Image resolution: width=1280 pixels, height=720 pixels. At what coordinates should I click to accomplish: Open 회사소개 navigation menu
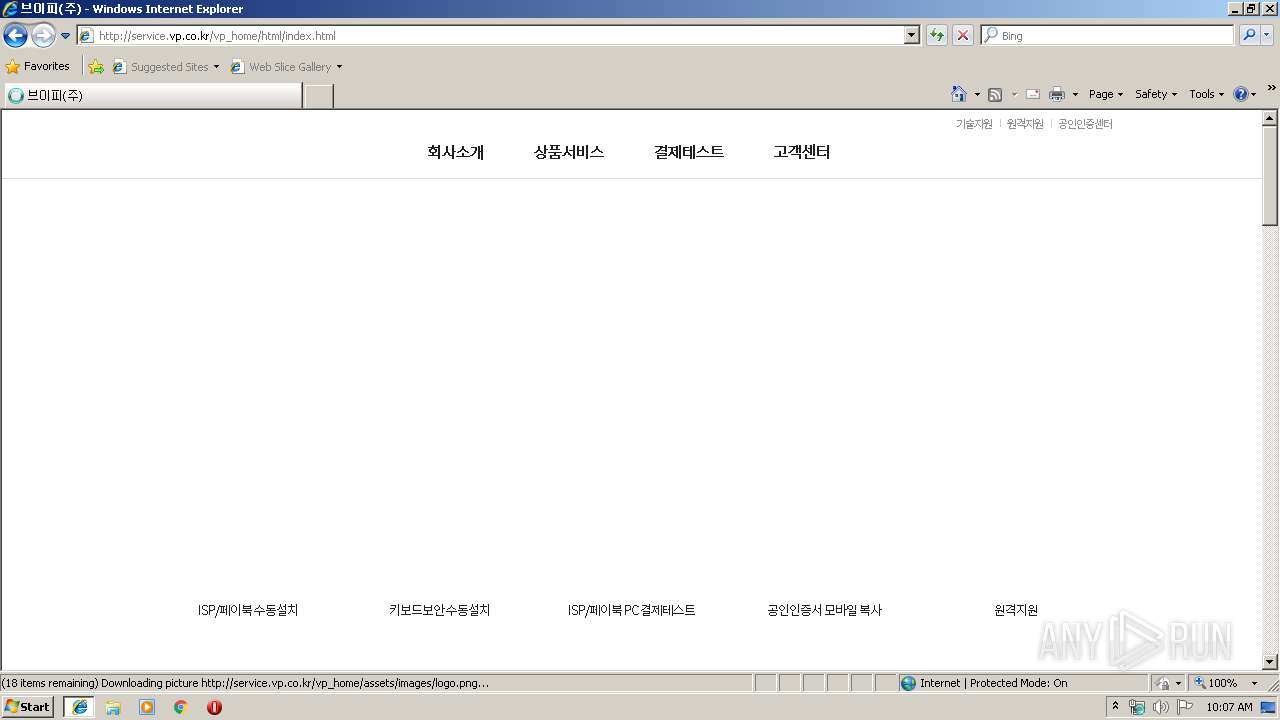click(455, 152)
